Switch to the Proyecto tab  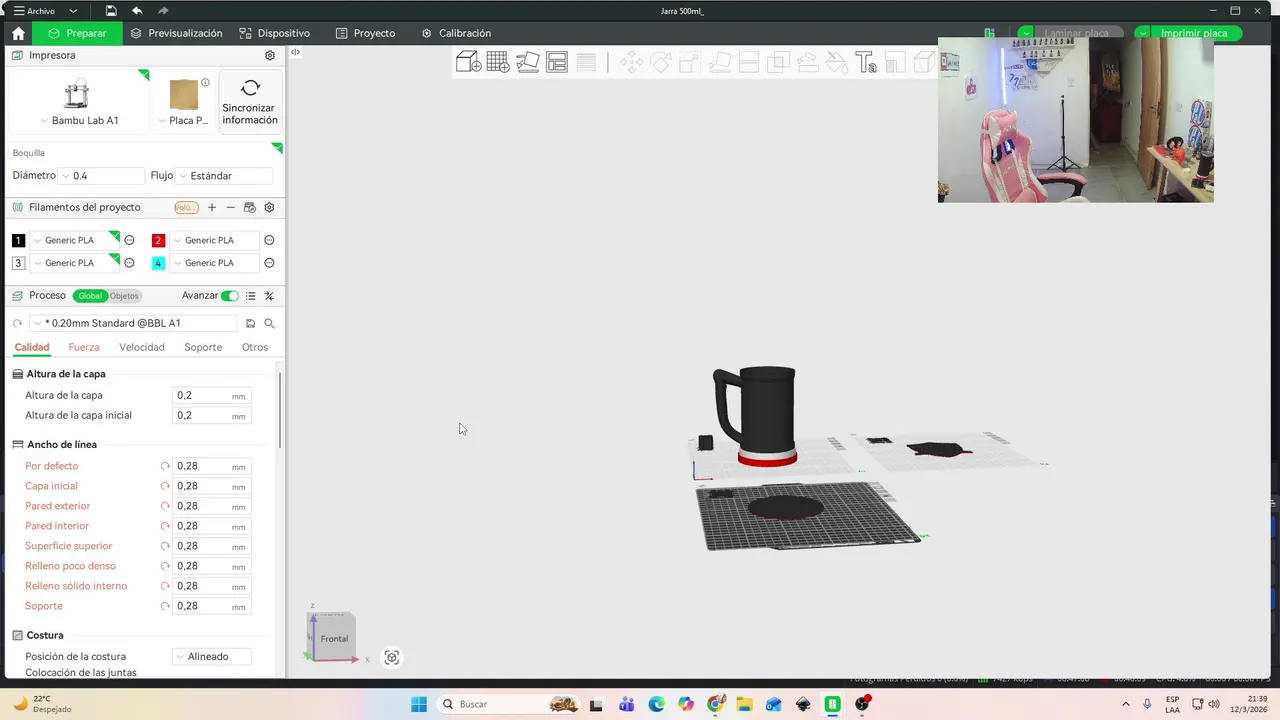[365, 33]
